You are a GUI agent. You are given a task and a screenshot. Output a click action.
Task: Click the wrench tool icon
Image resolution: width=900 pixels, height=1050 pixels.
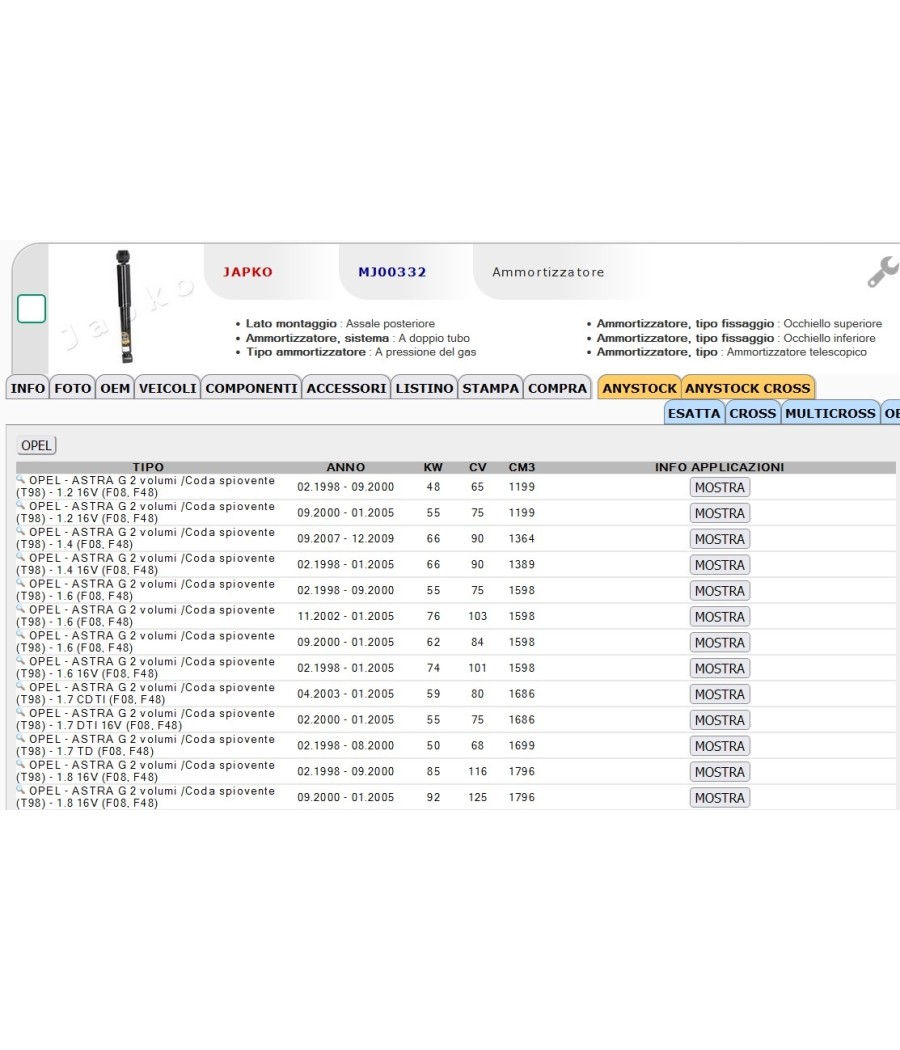[883, 272]
